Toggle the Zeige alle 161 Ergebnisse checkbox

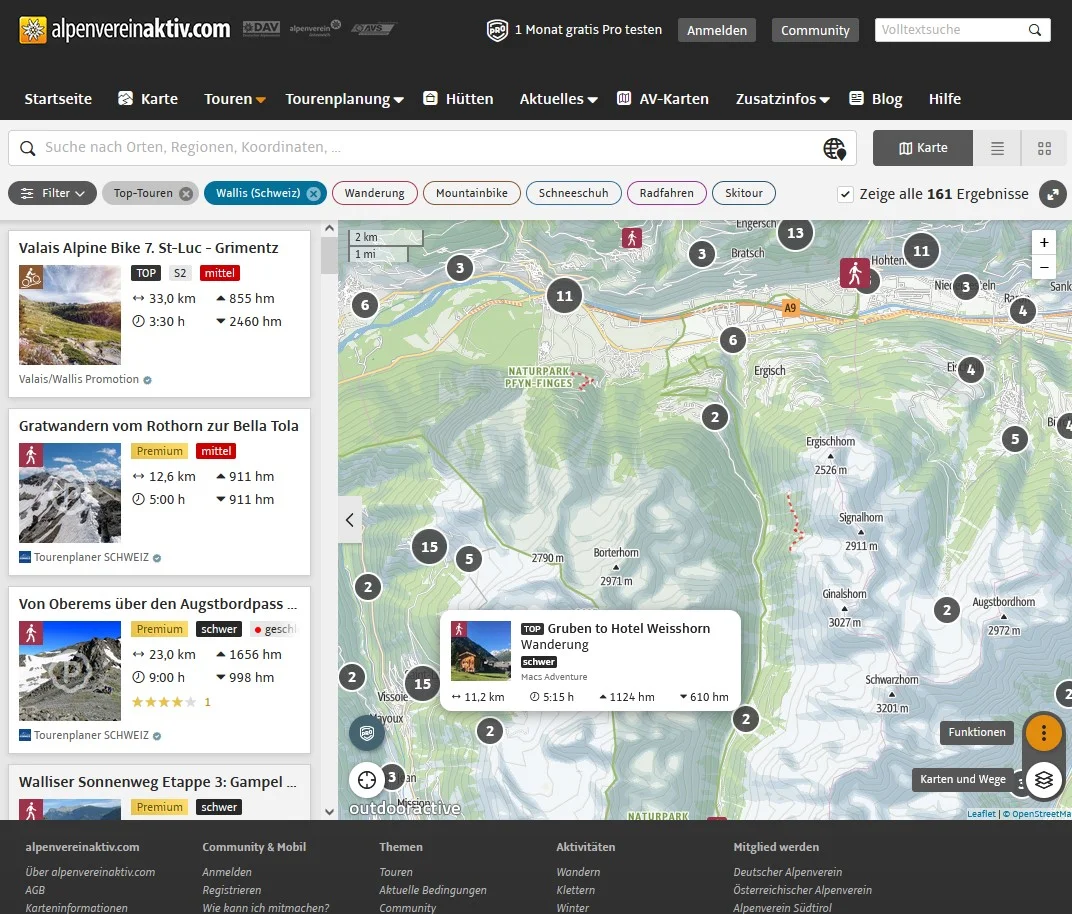[846, 194]
